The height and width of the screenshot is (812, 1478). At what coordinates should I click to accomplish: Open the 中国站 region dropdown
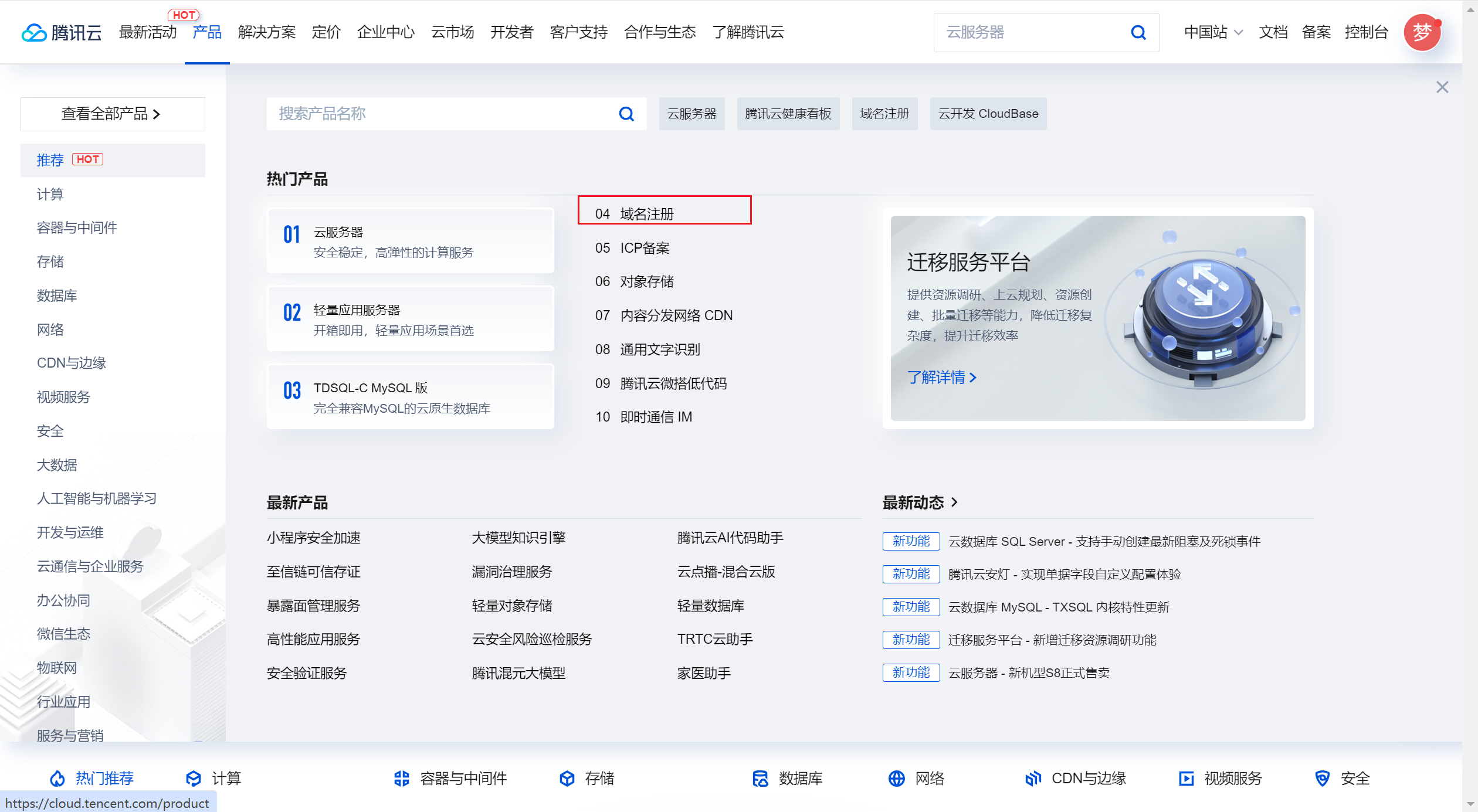pyautogui.click(x=1213, y=32)
